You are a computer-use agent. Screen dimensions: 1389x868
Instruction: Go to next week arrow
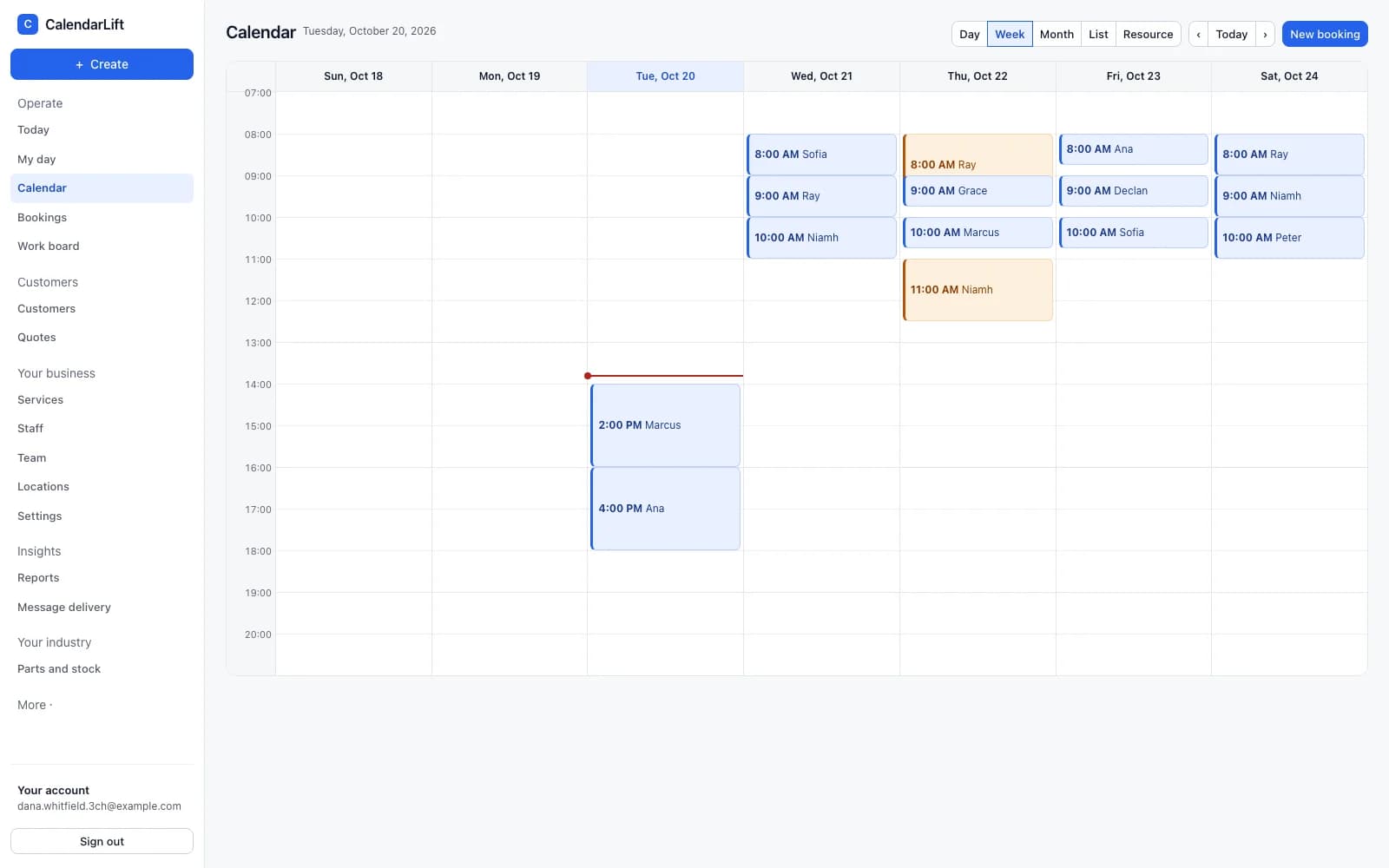coord(1265,34)
